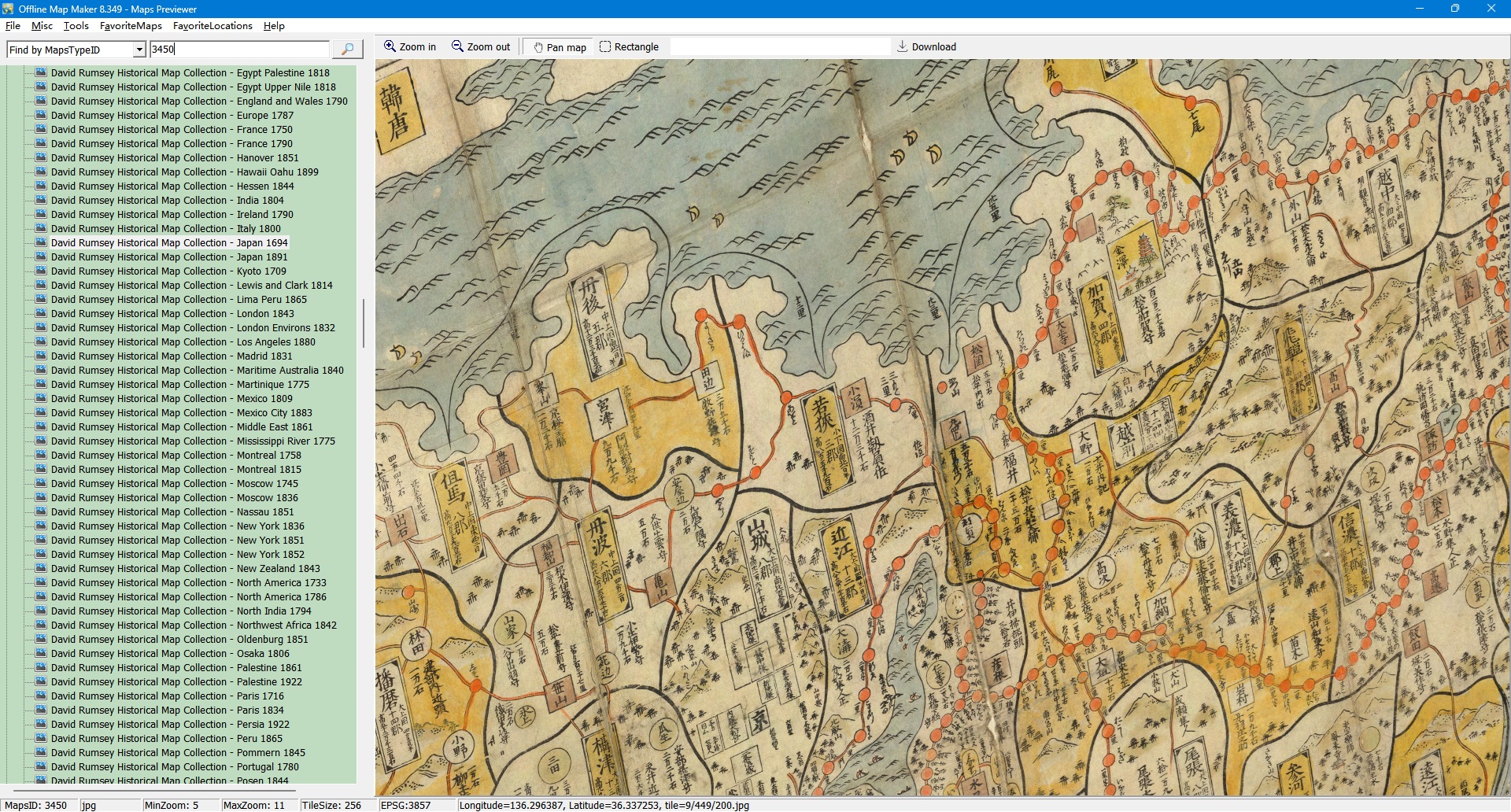
Task: Activate the Pan map hand tool
Action: coord(539,47)
